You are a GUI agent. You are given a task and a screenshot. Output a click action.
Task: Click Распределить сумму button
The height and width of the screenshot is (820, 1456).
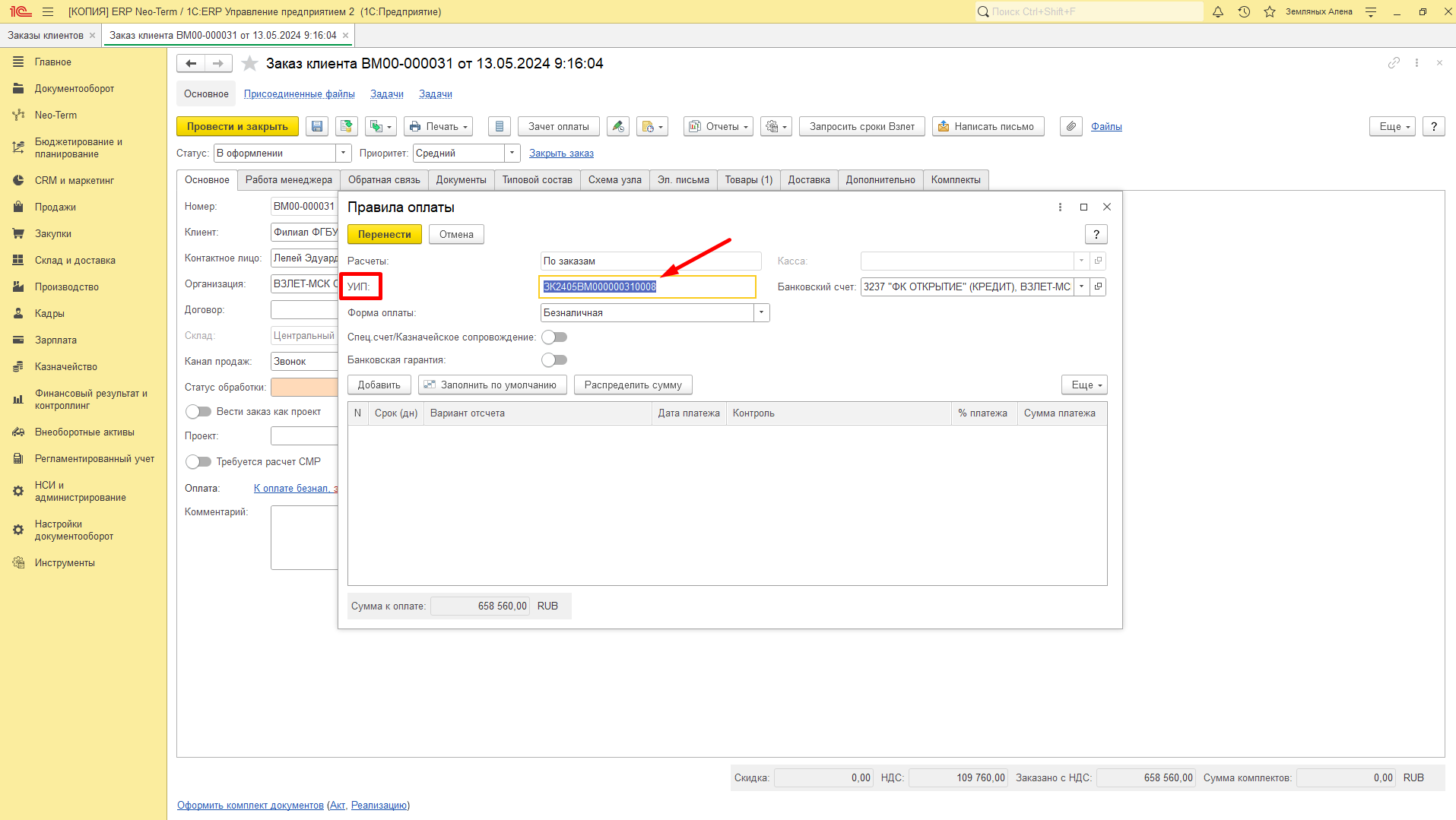[x=633, y=385]
